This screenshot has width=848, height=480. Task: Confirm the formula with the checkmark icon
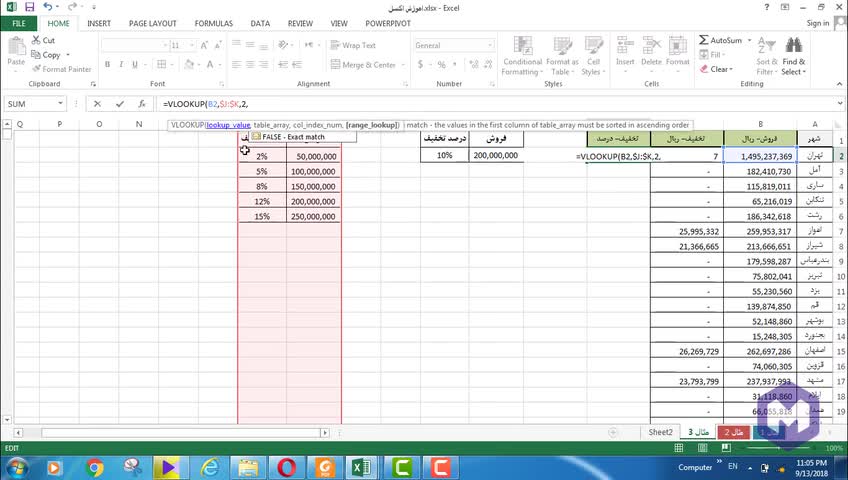coord(120,104)
